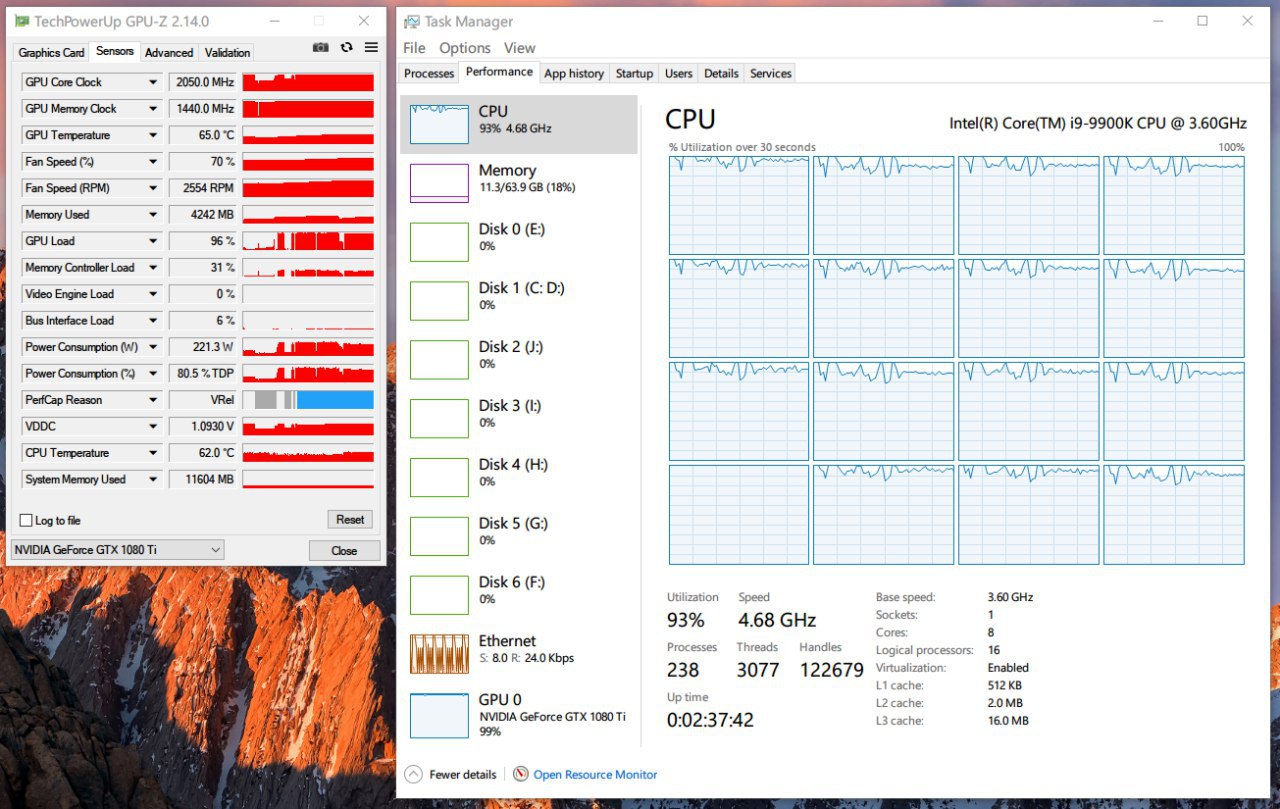Click the 11604 MB system memory value
This screenshot has height=809, width=1280.
point(204,479)
